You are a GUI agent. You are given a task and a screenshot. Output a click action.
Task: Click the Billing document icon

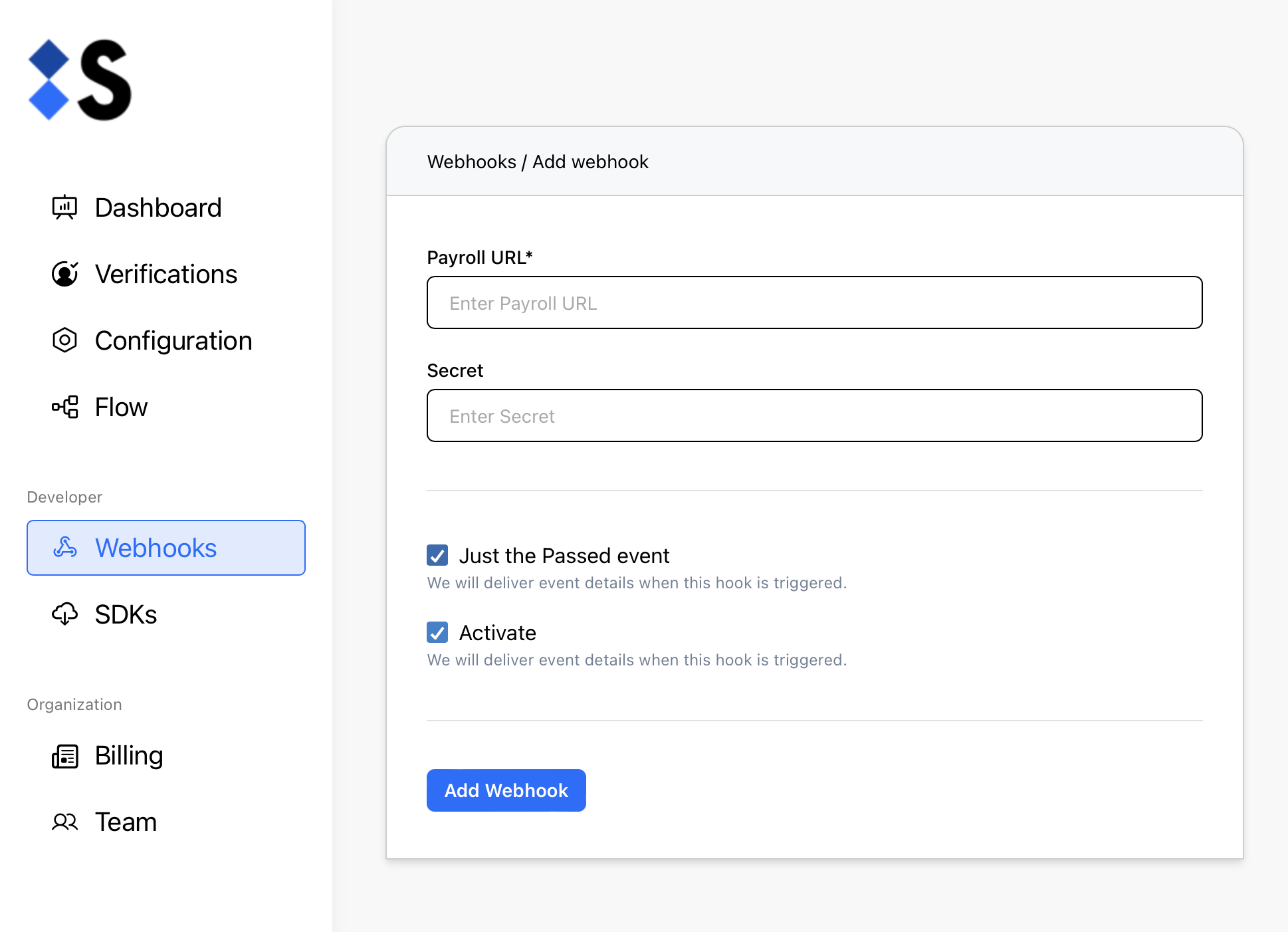tap(64, 756)
